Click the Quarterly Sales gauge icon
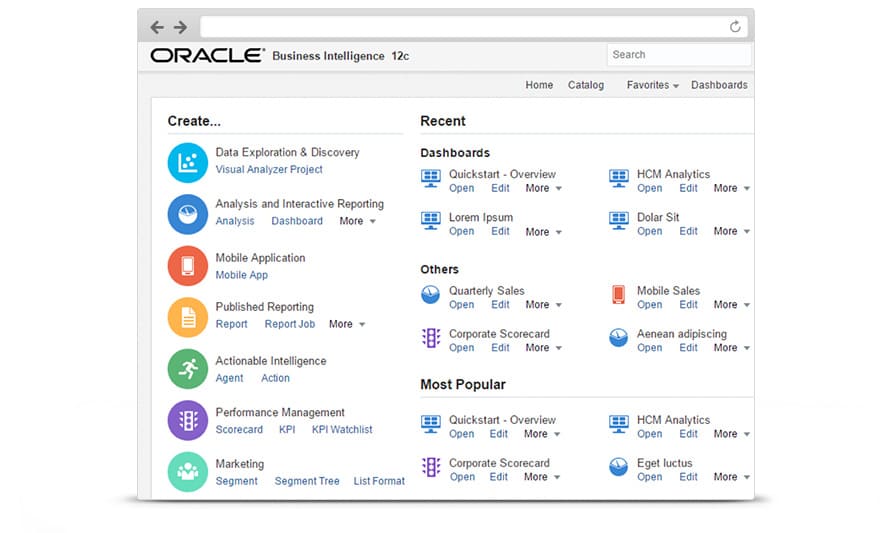 (430, 295)
